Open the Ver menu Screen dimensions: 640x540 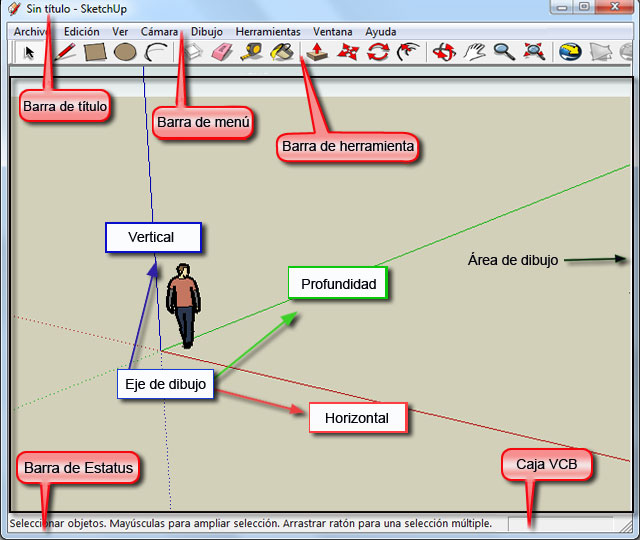pos(120,32)
